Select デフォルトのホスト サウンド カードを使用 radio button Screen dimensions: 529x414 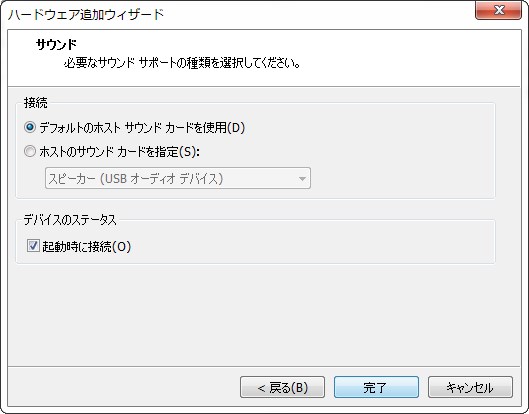30,128
